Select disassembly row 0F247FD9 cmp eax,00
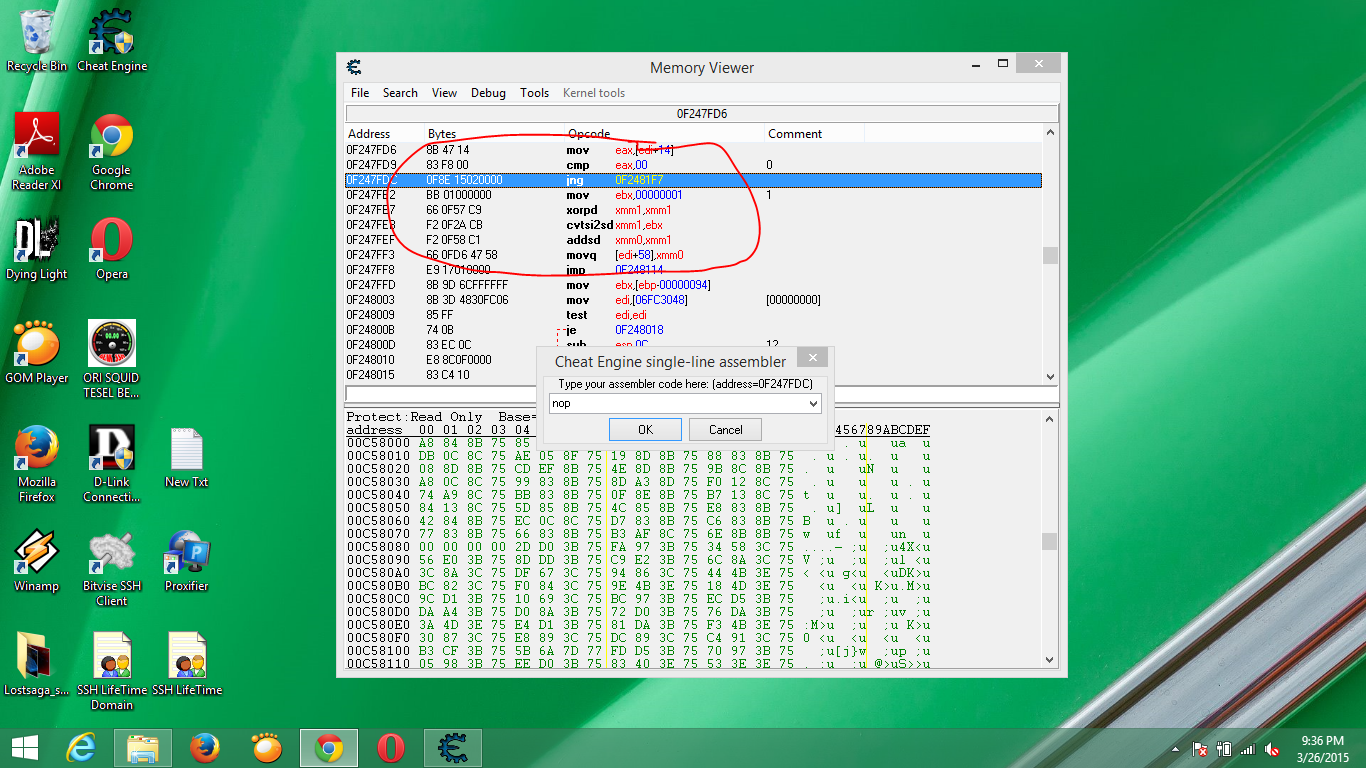Image resolution: width=1366 pixels, height=768 pixels. (694, 165)
